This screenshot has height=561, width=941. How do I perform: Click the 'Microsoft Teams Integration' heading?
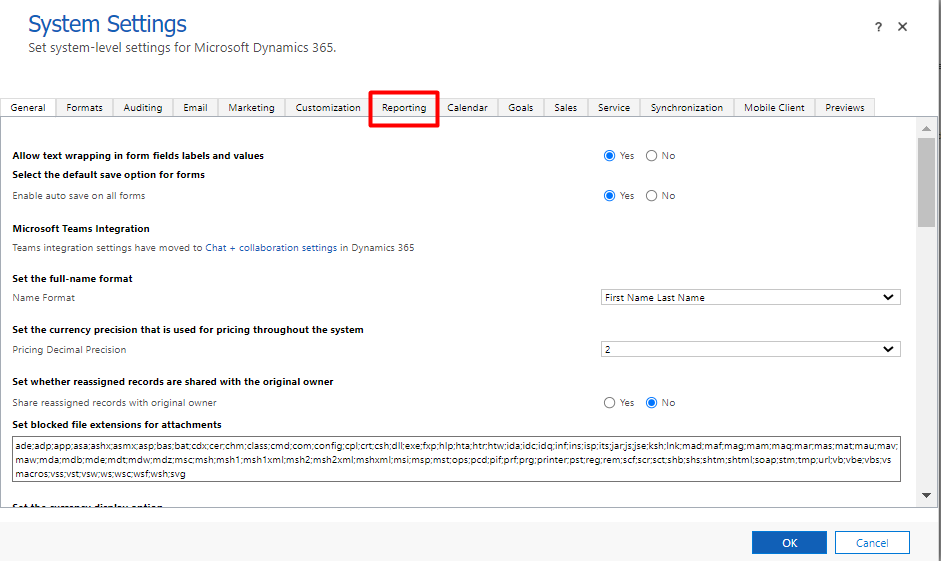[81, 229]
